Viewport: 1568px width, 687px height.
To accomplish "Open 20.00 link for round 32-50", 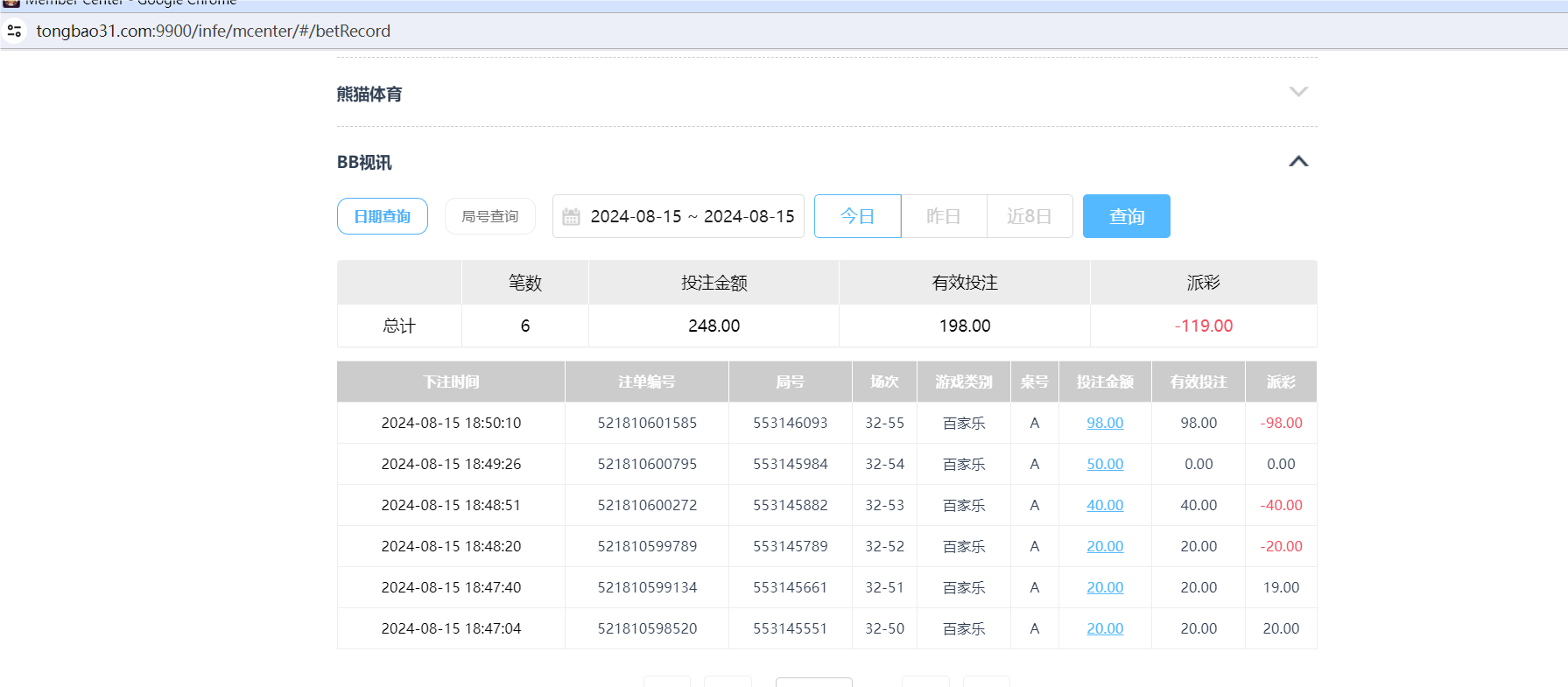I will (x=1104, y=628).
